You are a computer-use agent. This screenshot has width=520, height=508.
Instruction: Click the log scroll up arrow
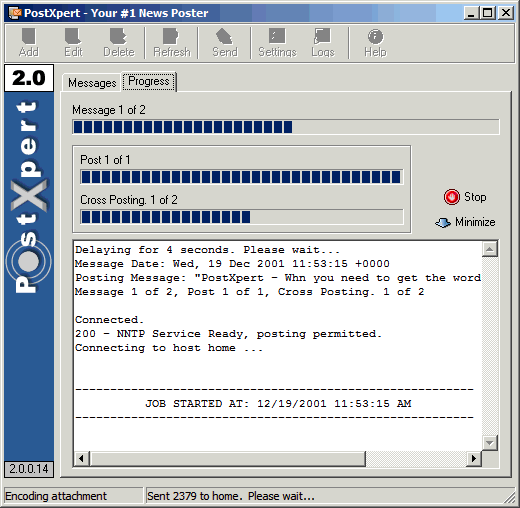click(490, 249)
